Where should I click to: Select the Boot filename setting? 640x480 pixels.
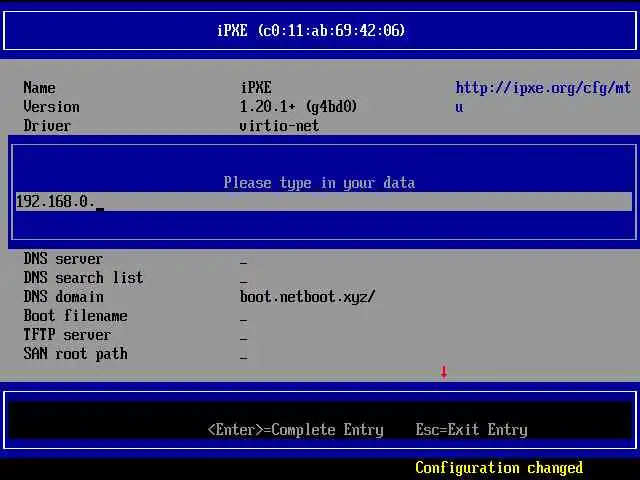click(x=76, y=316)
